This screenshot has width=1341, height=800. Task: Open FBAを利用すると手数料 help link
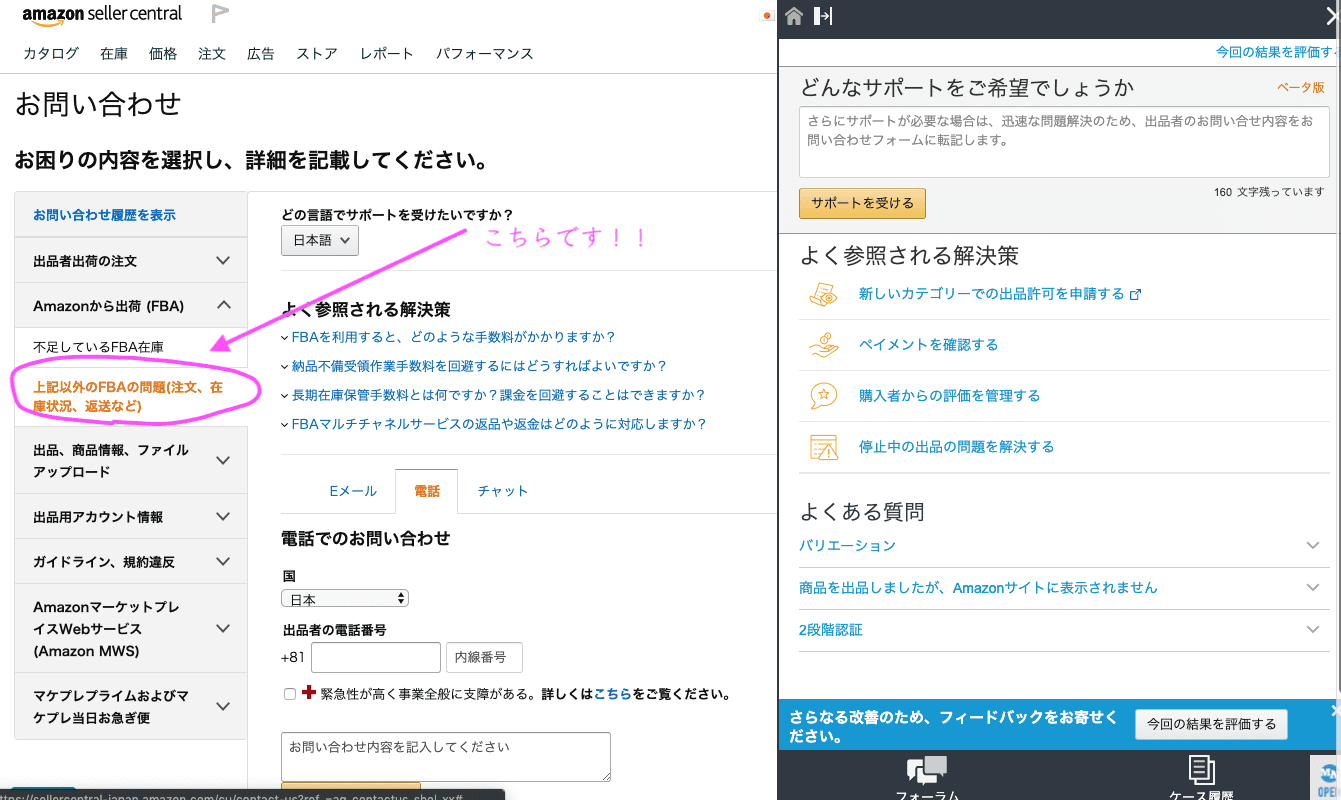(453, 337)
